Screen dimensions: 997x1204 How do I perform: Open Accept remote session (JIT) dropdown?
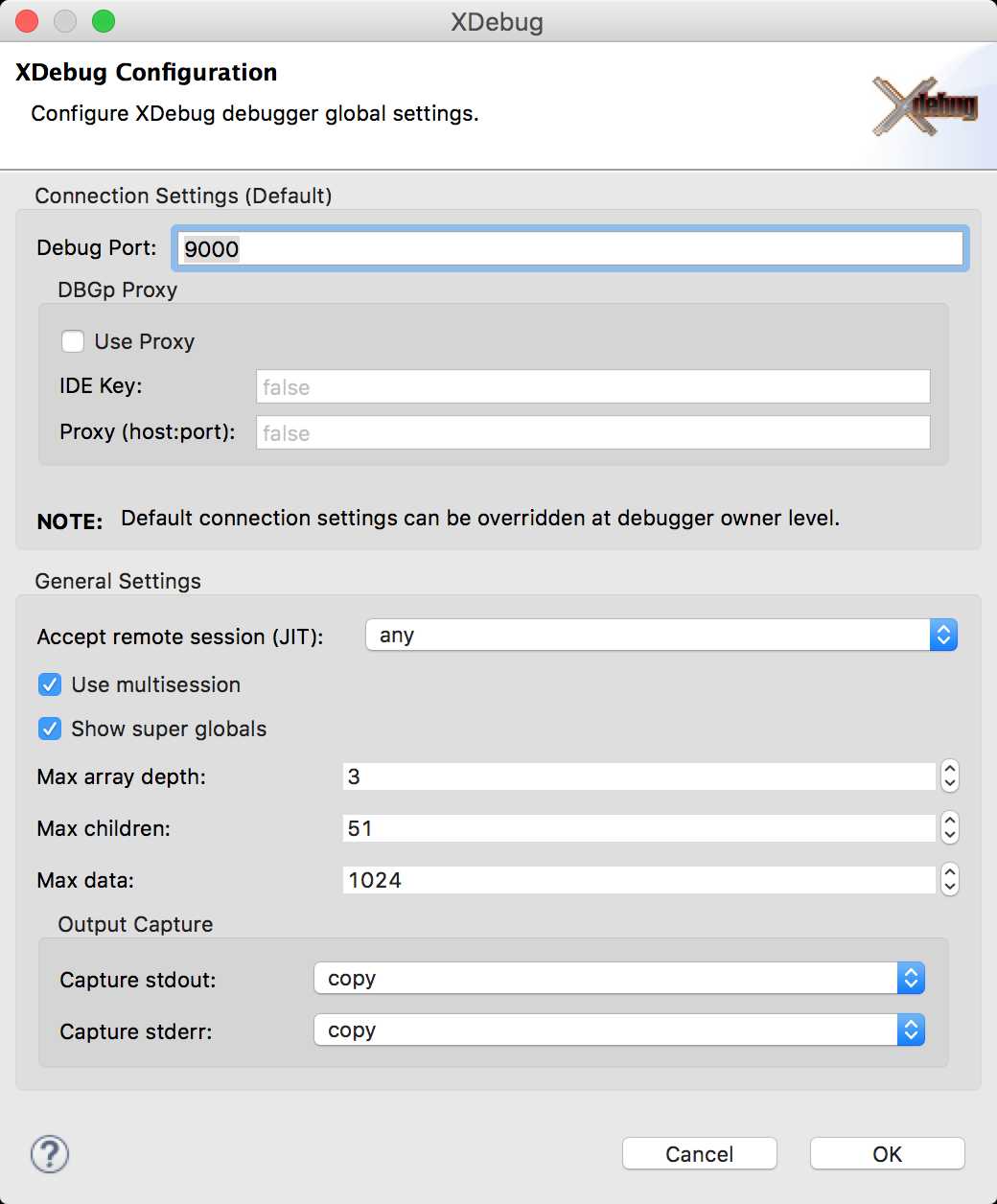(x=661, y=635)
